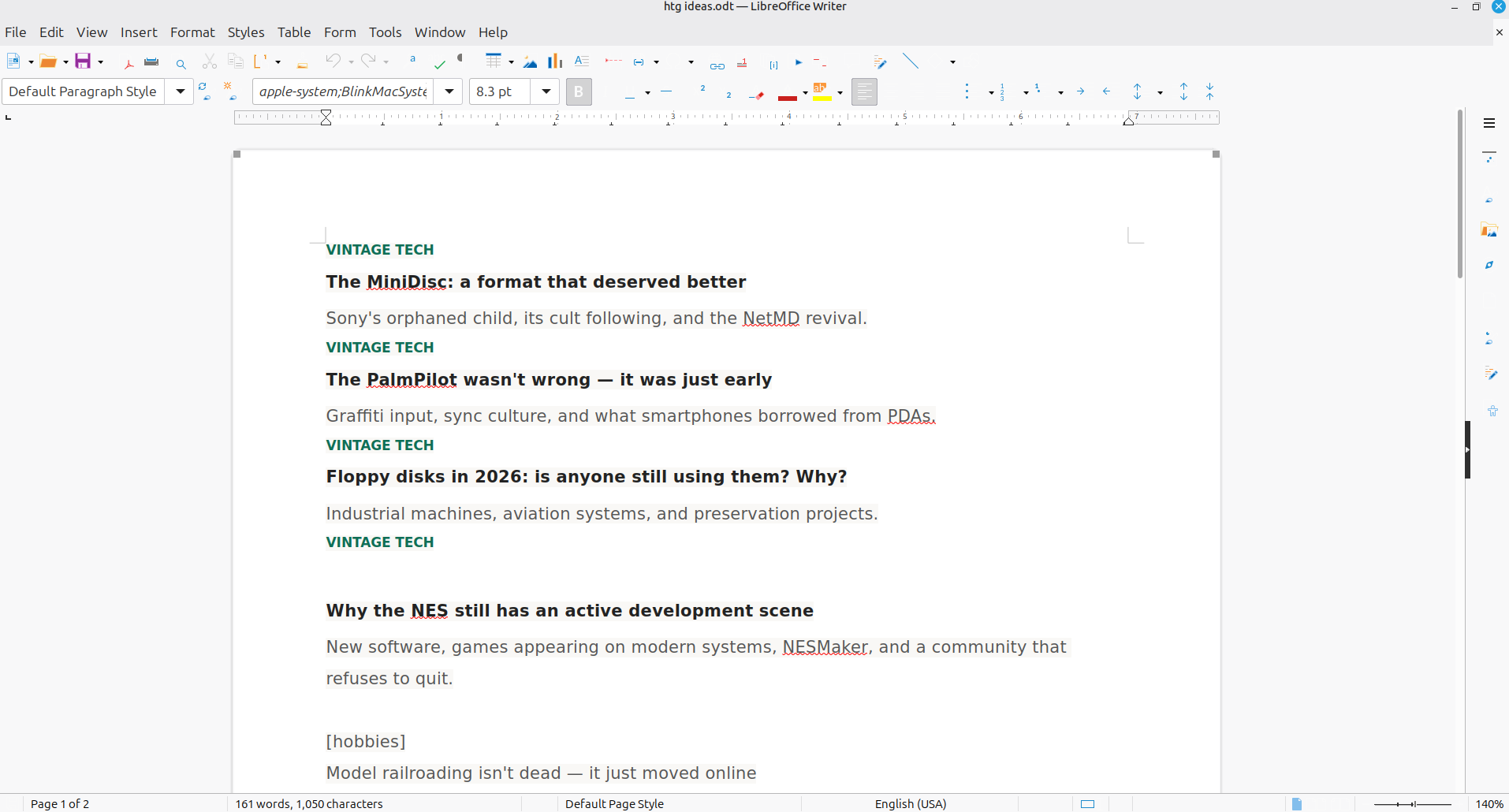The image size is (1509, 812).
Task: Click the Track Changes pencil icon
Action: (881, 62)
